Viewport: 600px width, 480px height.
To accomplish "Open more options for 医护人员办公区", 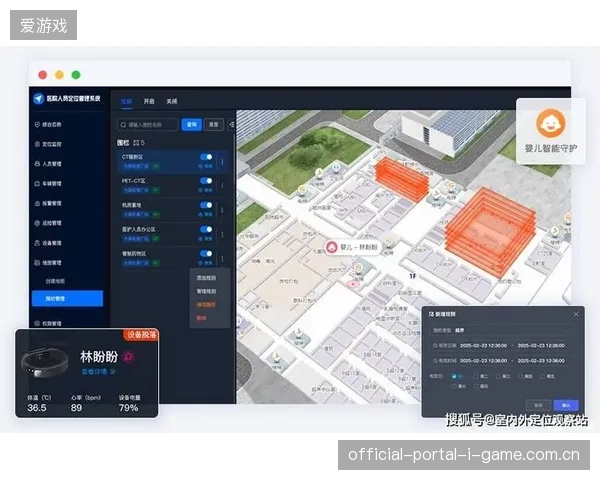I will point(222,234).
